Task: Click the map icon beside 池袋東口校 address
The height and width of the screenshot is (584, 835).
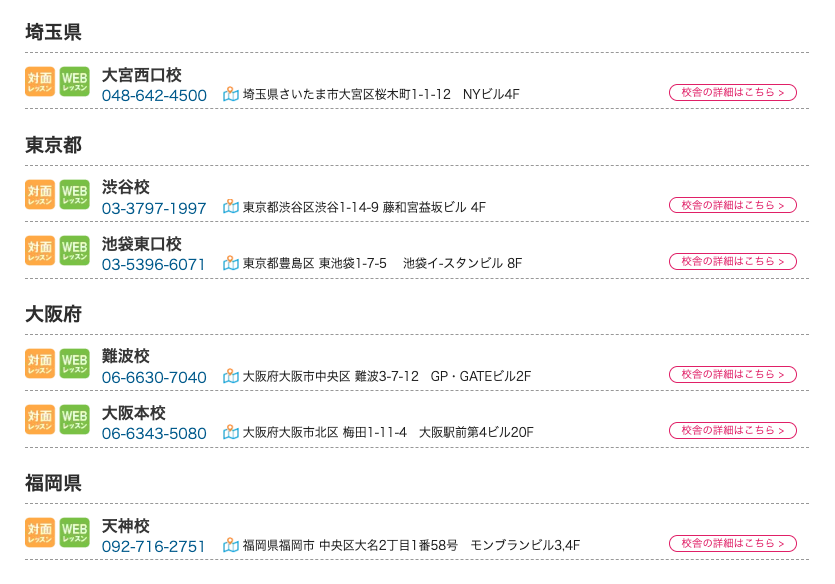Action: [x=231, y=263]
